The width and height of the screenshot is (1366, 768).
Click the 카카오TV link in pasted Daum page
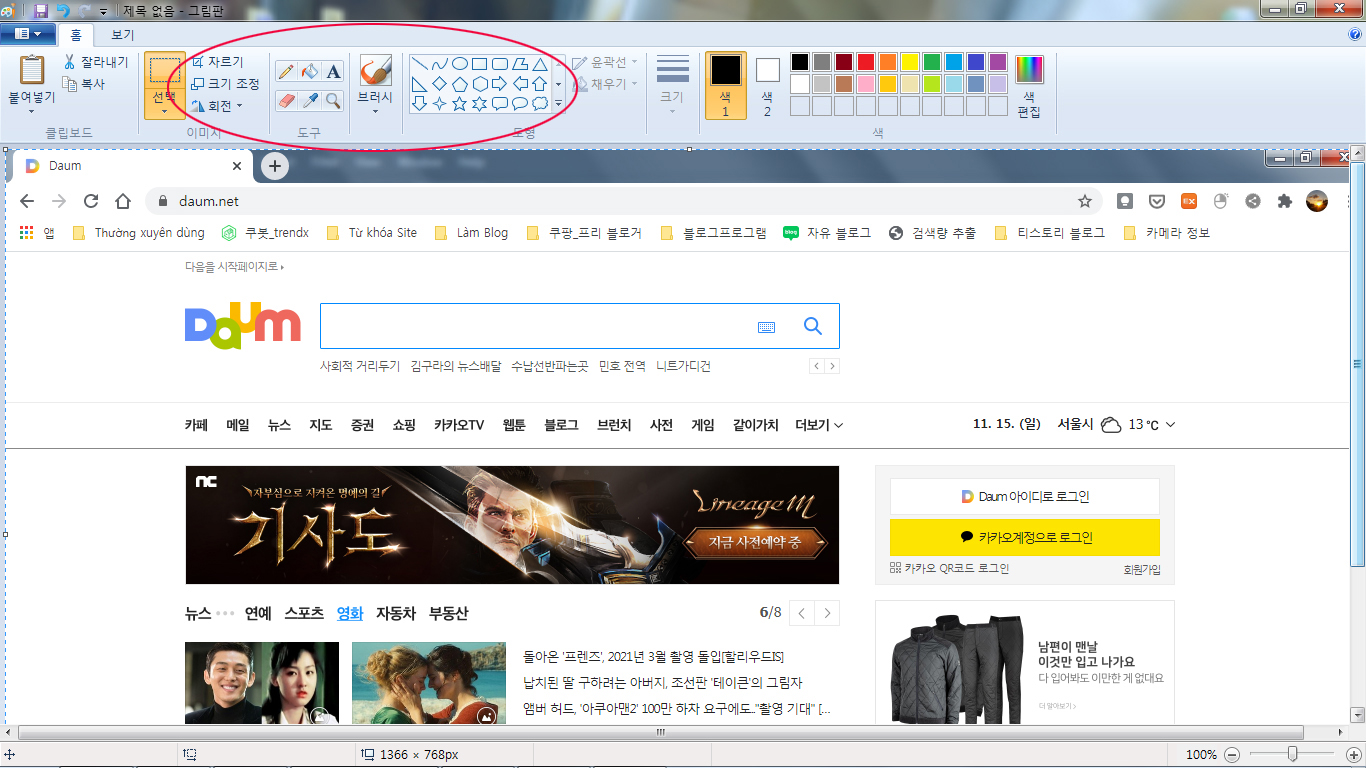click(x=459, y=425)
